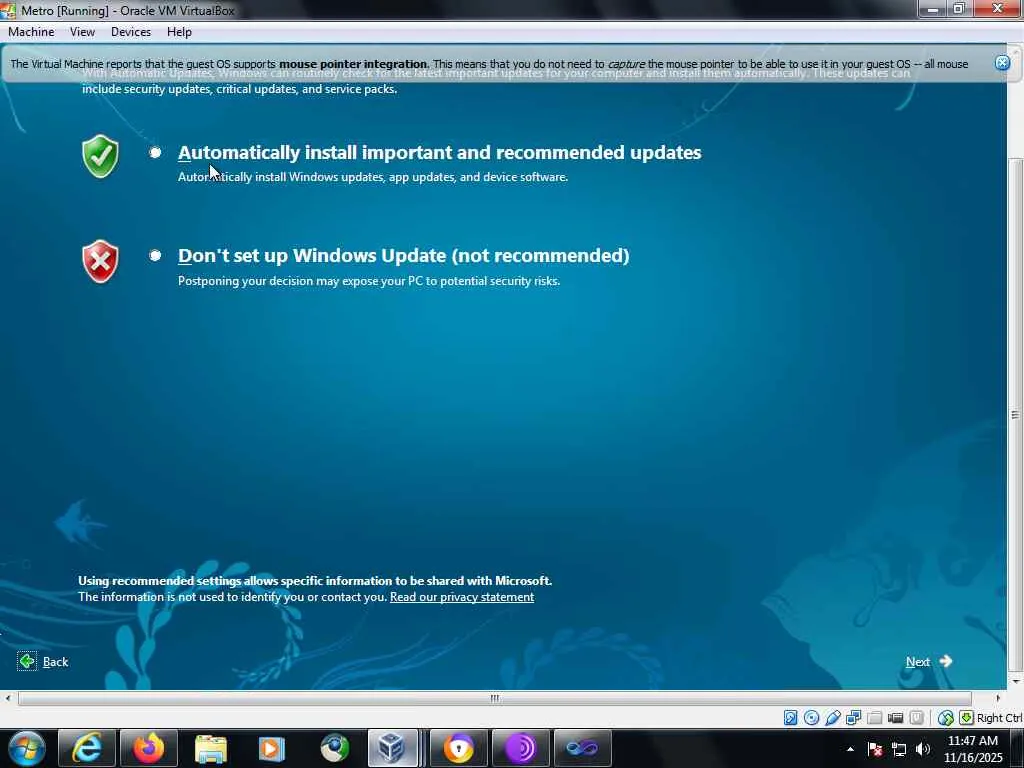Image resolution: width=1024 pixels, height=768 pixels.
Task: Click the horizontal scrollbar left arrow
Action: pyautogui.click(x=8, y=698)
